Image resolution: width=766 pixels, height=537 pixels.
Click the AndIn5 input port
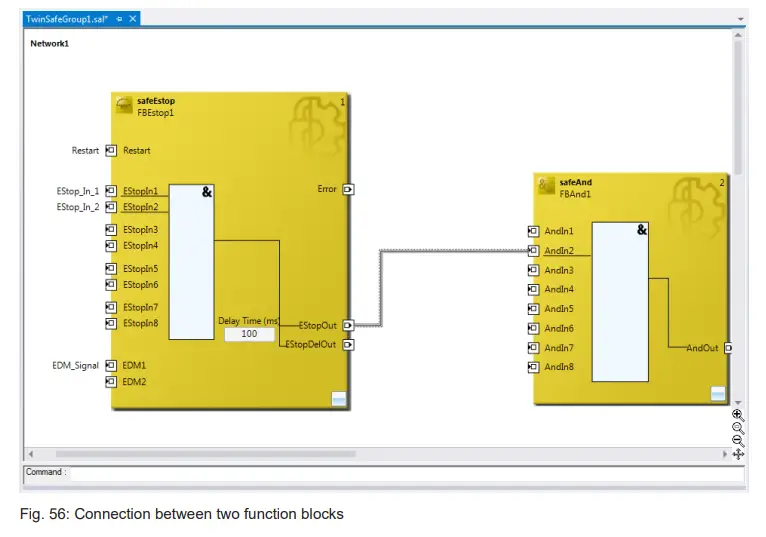click(533, 309)
